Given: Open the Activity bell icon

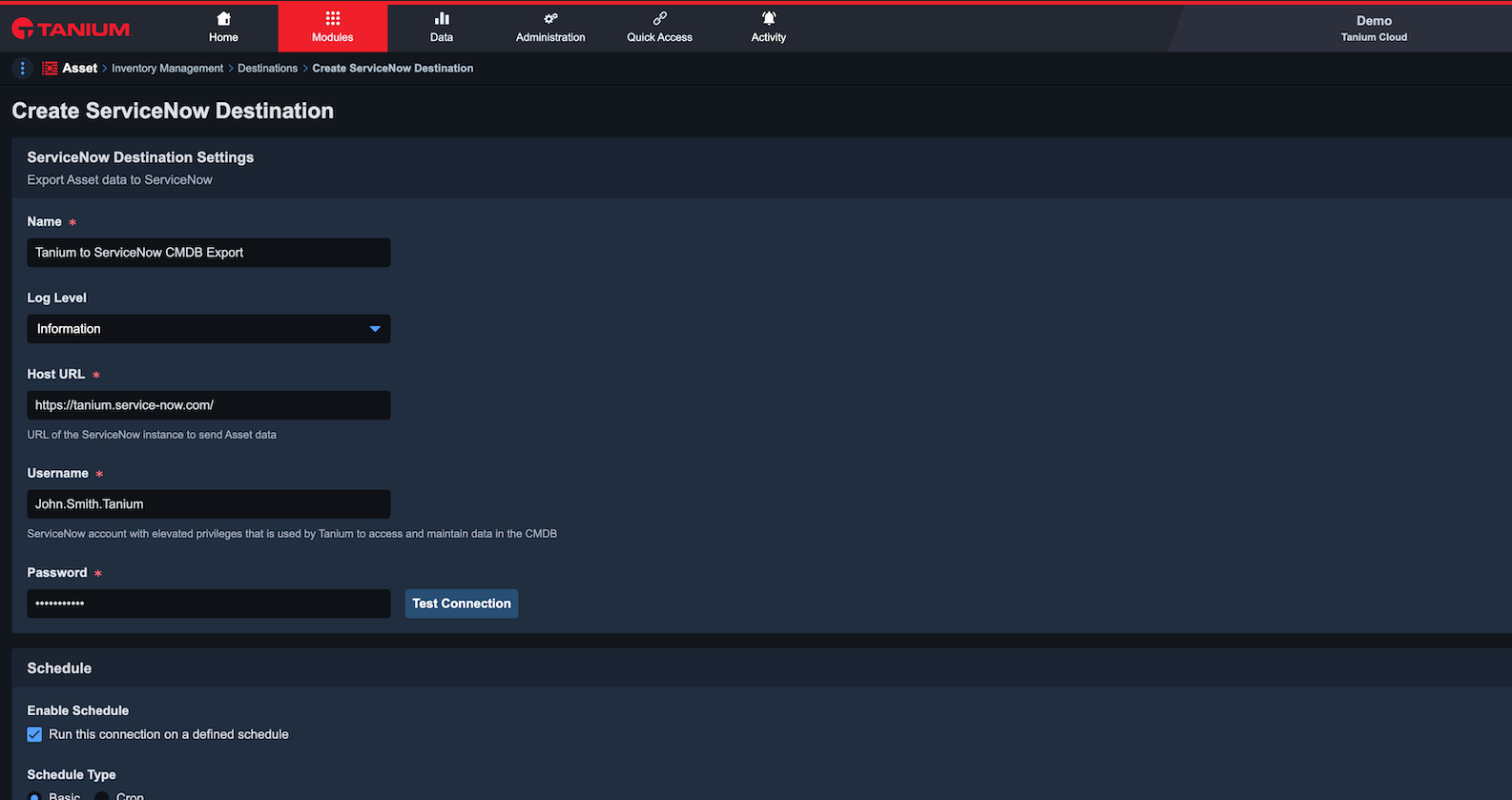Looking at the screenshot, I should 769,18.
